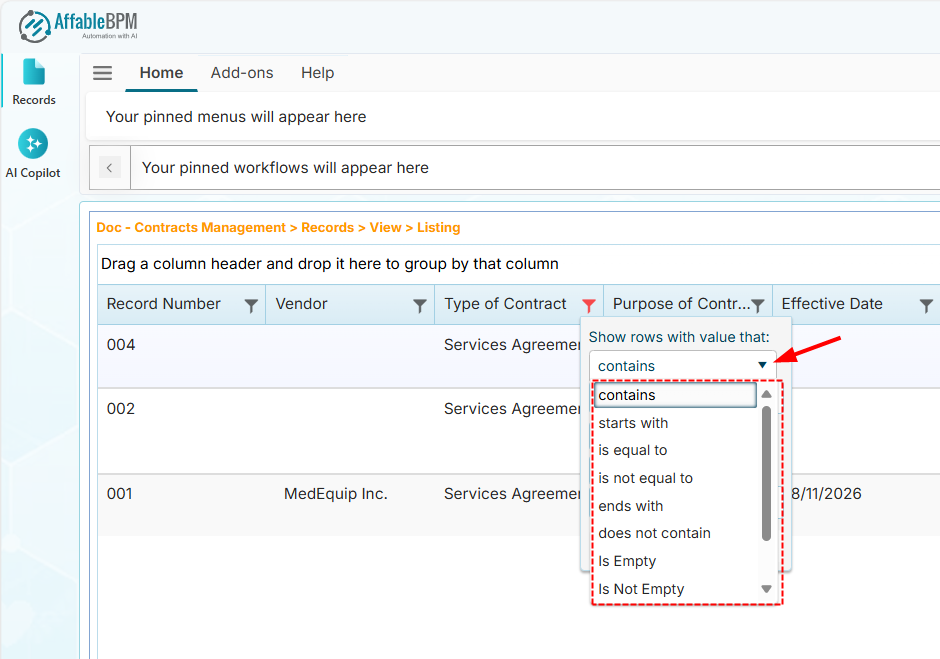Viewport: 940px width, 659px height.
Task: Open the Vendor column filter icon
Action: coord(420,306)
